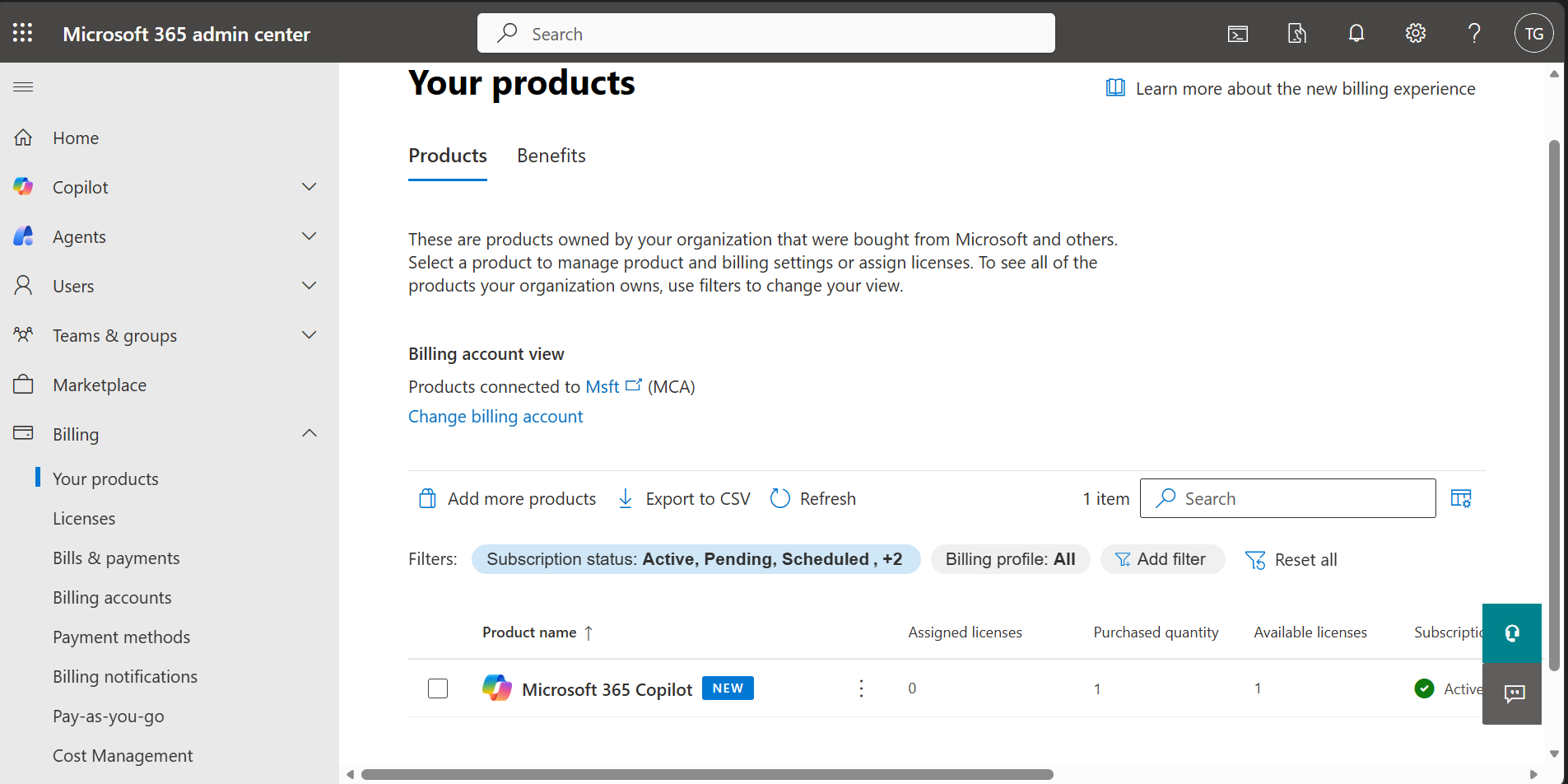Click the Available licenses column header
The height and width of the screenshot is (784, 1568).
(1310, 632)
